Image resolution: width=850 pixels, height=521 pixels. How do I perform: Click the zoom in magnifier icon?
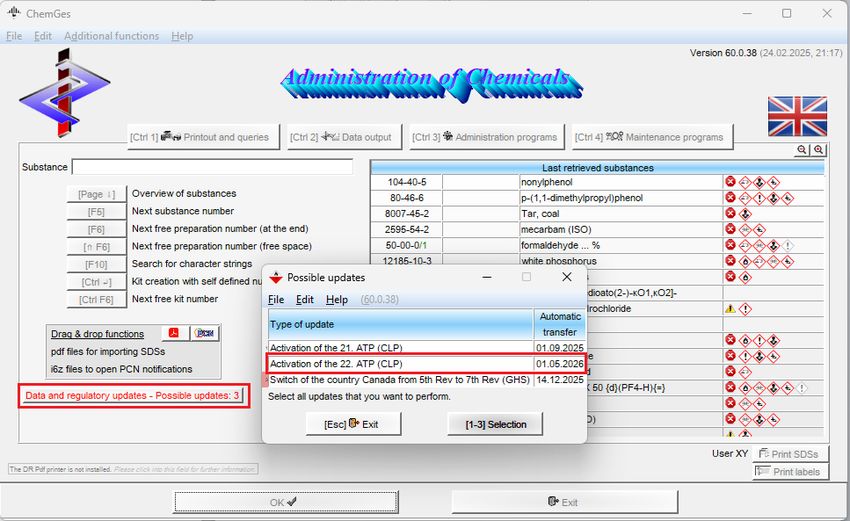point(818,150)
